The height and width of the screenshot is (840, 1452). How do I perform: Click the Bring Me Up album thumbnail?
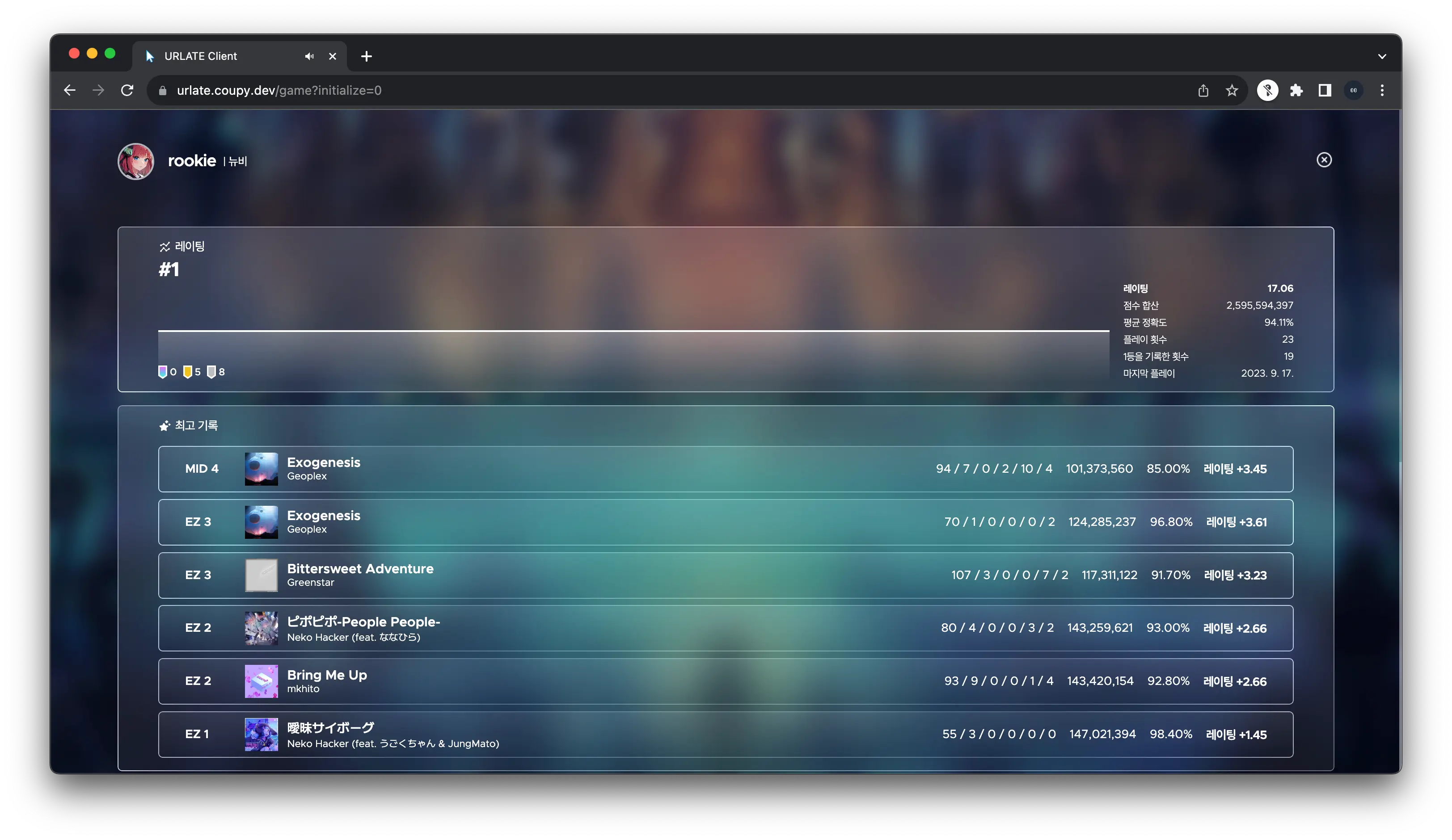(x=261, y=681)
